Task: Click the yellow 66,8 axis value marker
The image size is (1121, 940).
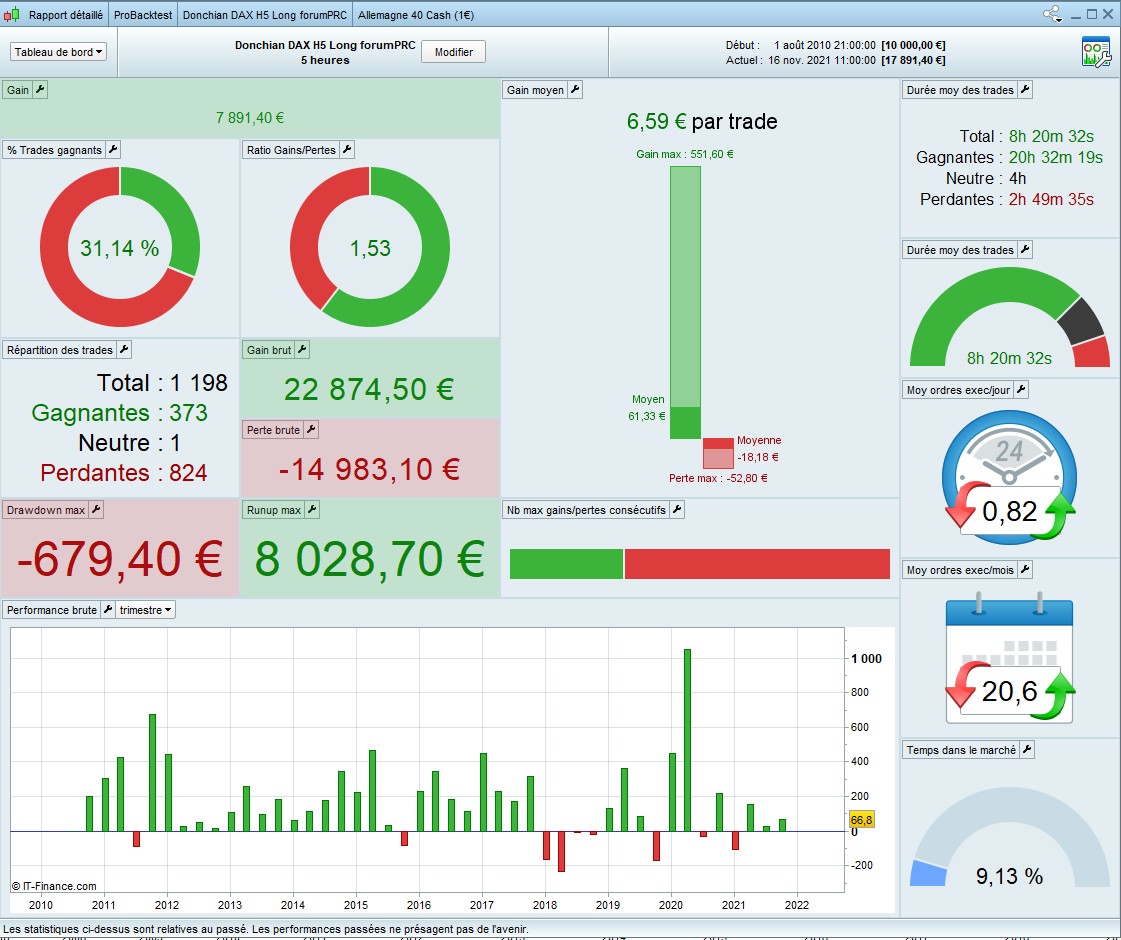Action: click(861, 820)
